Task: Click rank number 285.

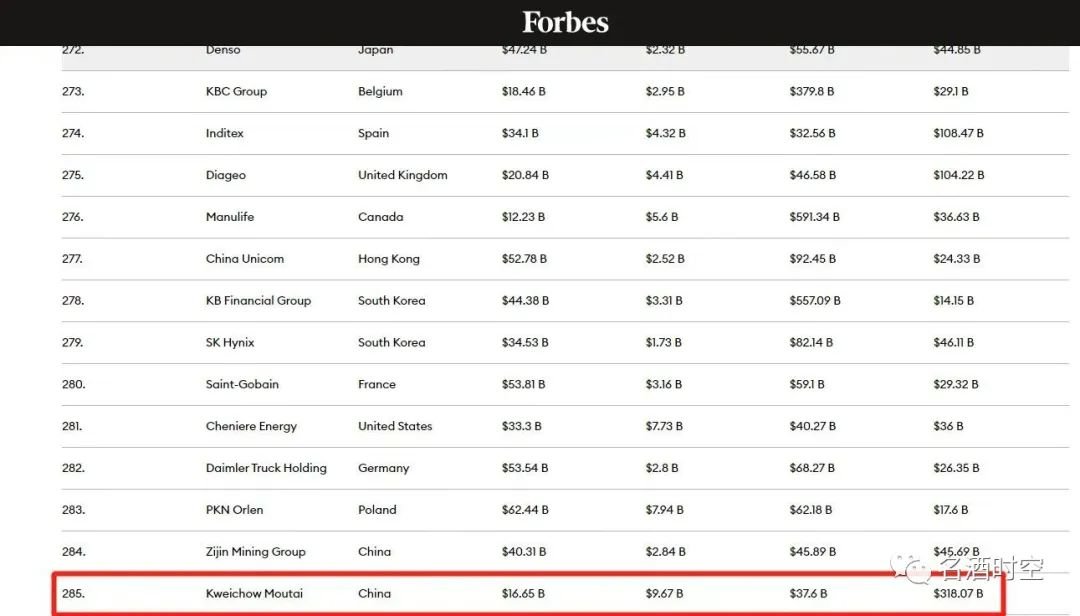Action: (74, 593)
